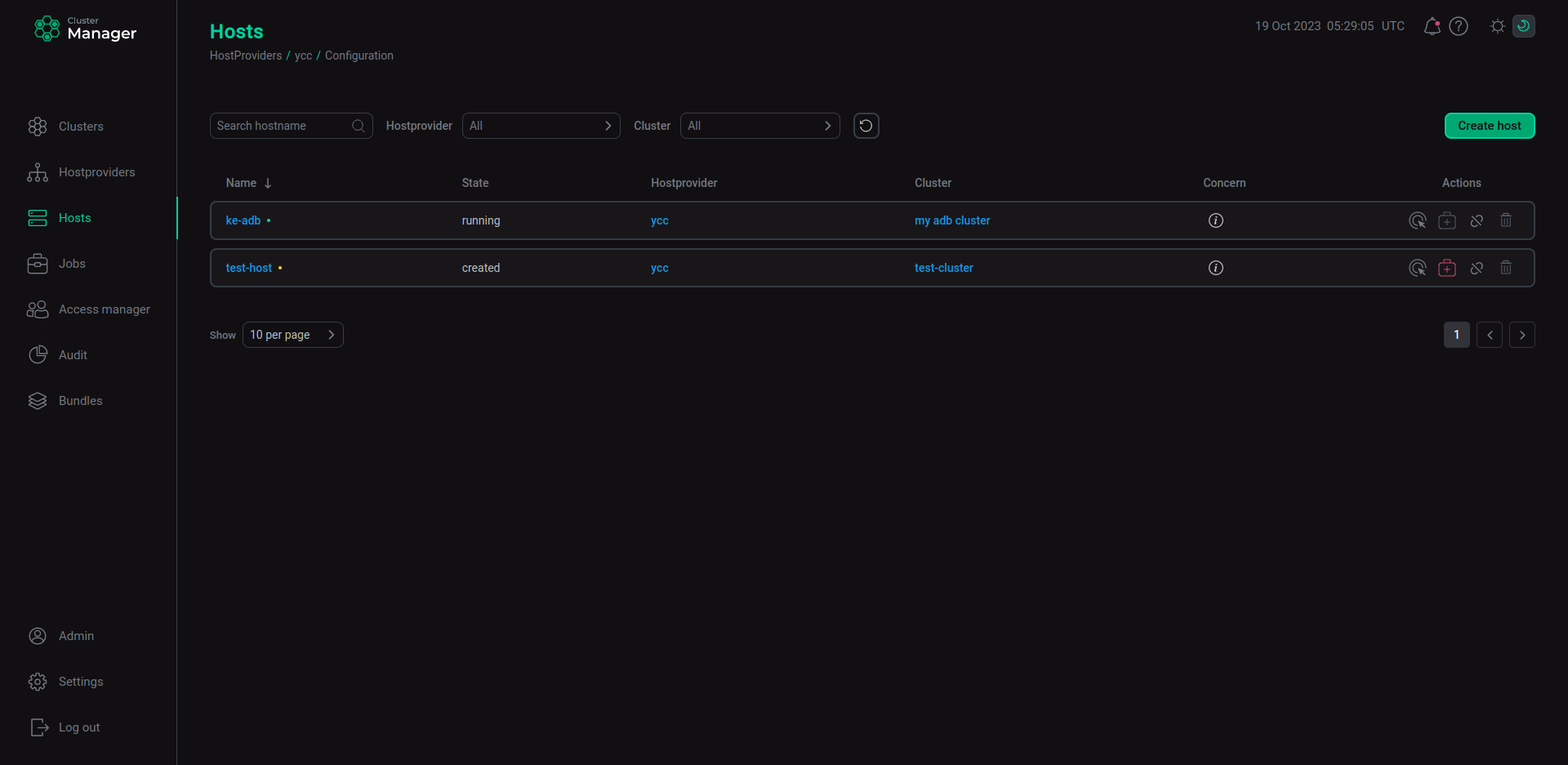Click Configuration in the breadcrumb
This screenshot has height=765, width=1568.
359,56
